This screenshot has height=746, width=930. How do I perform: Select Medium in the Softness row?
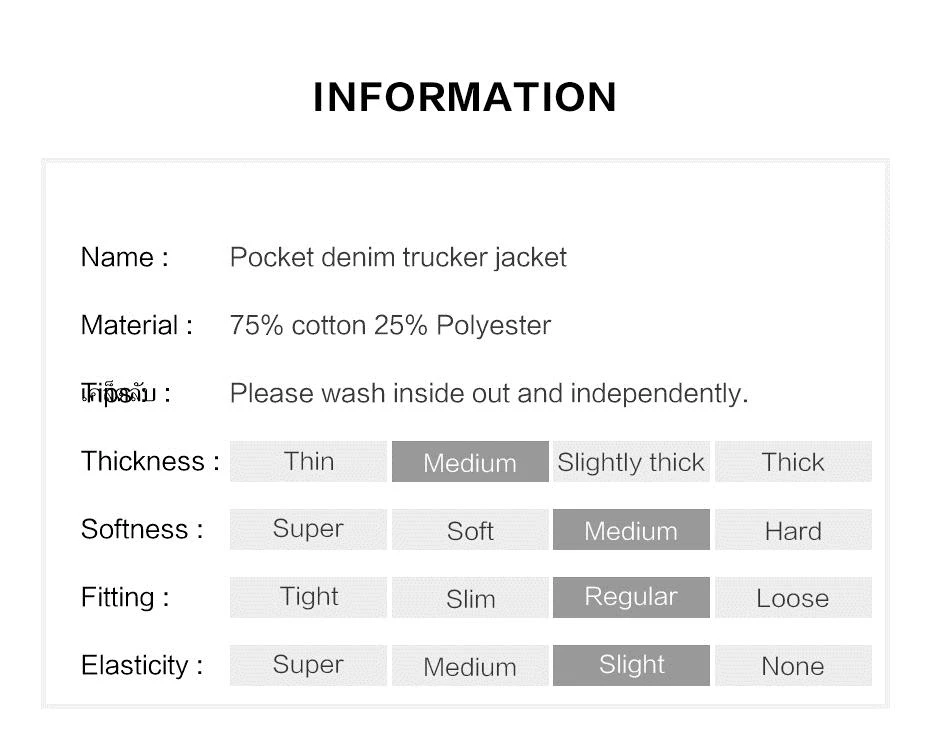click(632, 530)
